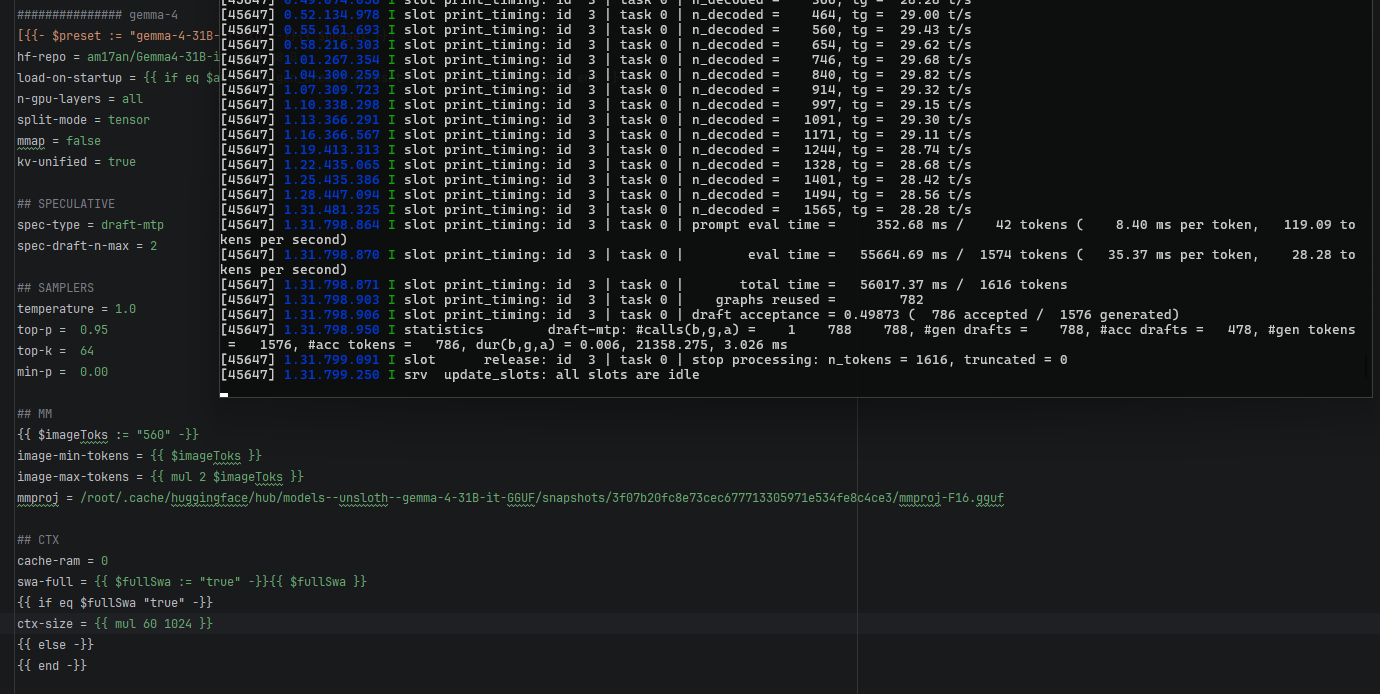Viewport: 1380px width, 694px height.
Task: Click the '############### gemma-4' header comment line
Action: coord(97,15)
